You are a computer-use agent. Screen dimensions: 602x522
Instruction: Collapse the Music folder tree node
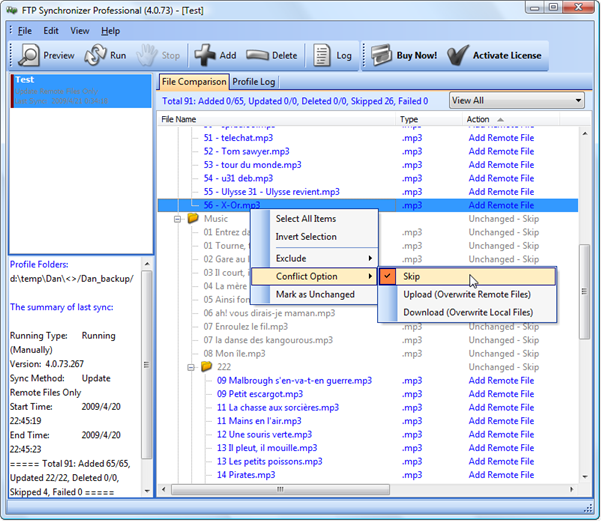tap(178, 218)
